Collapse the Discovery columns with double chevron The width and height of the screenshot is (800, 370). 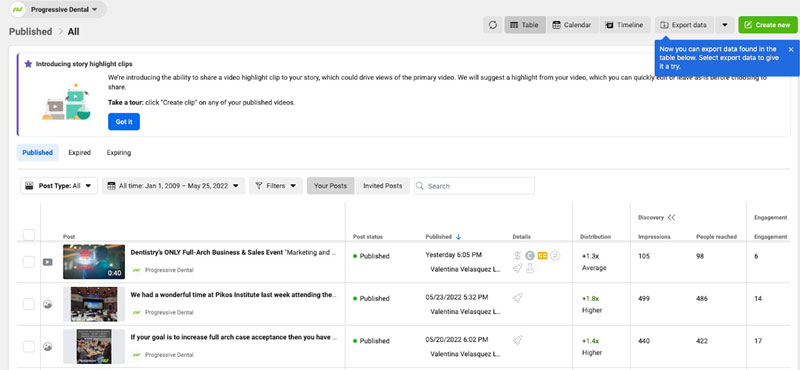pyautogui.click(x=671, y=217)
